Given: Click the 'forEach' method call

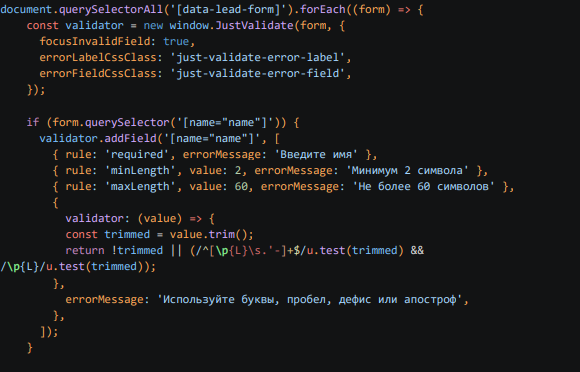Looking at the screenshot, I should [x=323, y=9].
